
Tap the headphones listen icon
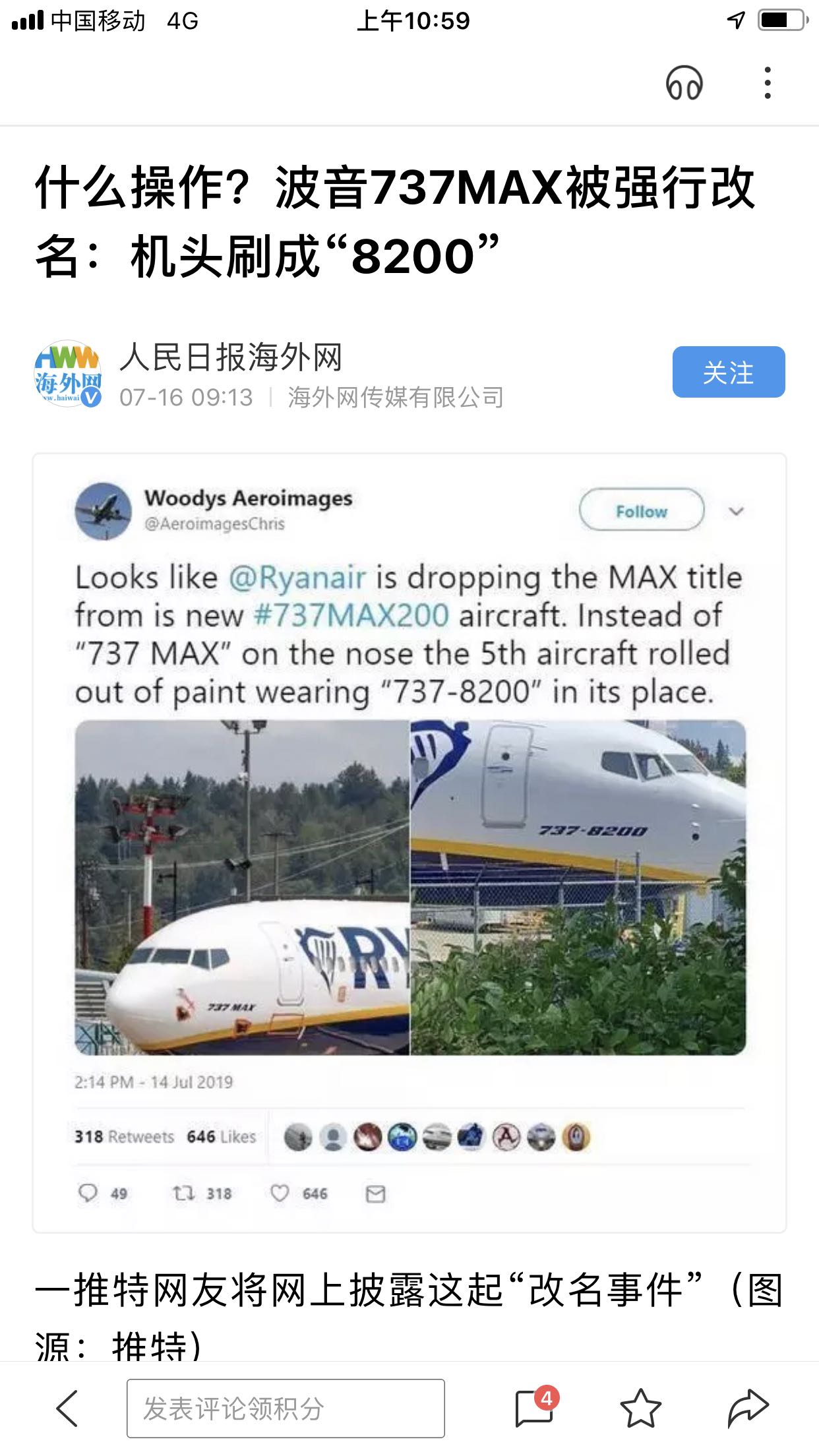click(684, 83)
